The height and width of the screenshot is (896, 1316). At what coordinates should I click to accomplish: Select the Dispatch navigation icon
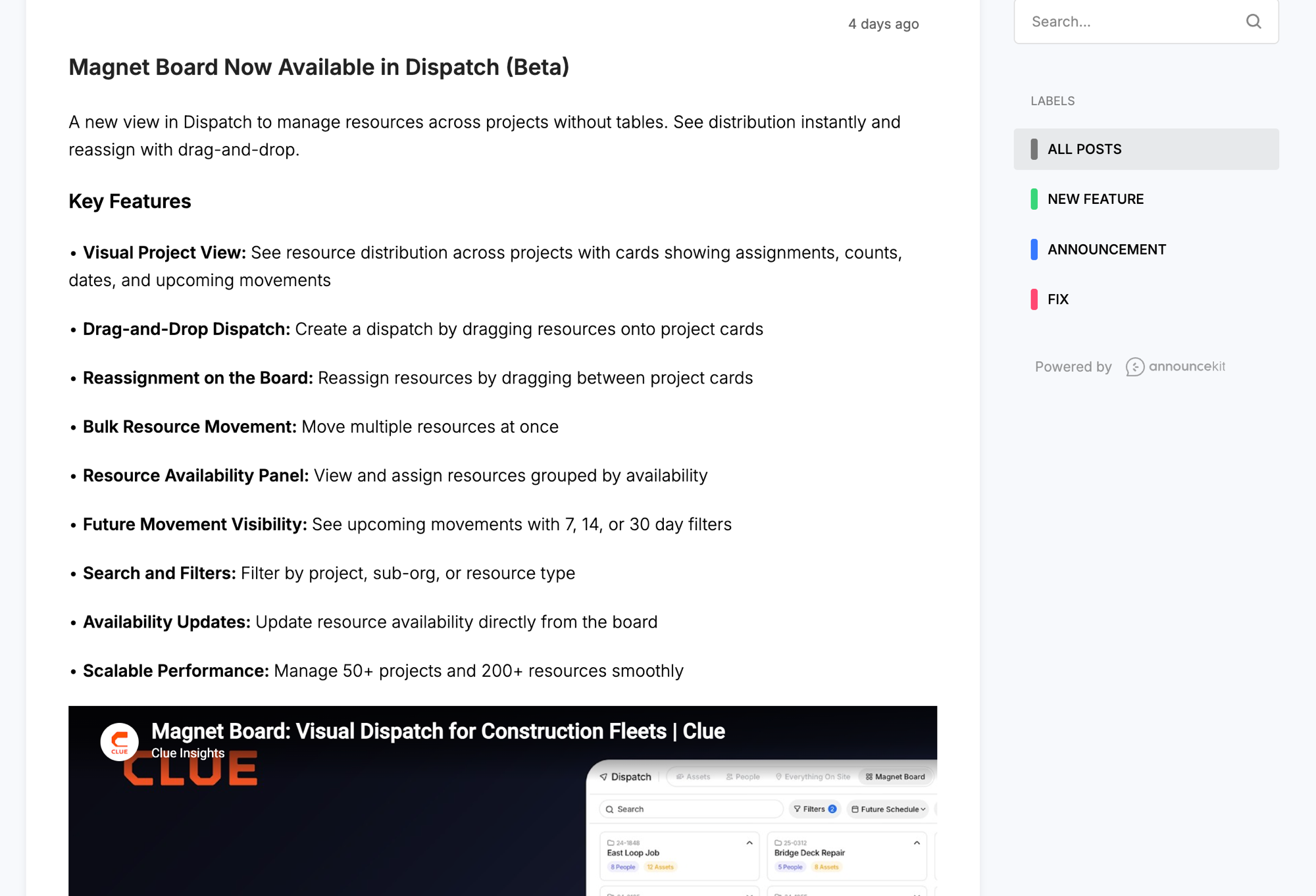[x=604, y=776]
